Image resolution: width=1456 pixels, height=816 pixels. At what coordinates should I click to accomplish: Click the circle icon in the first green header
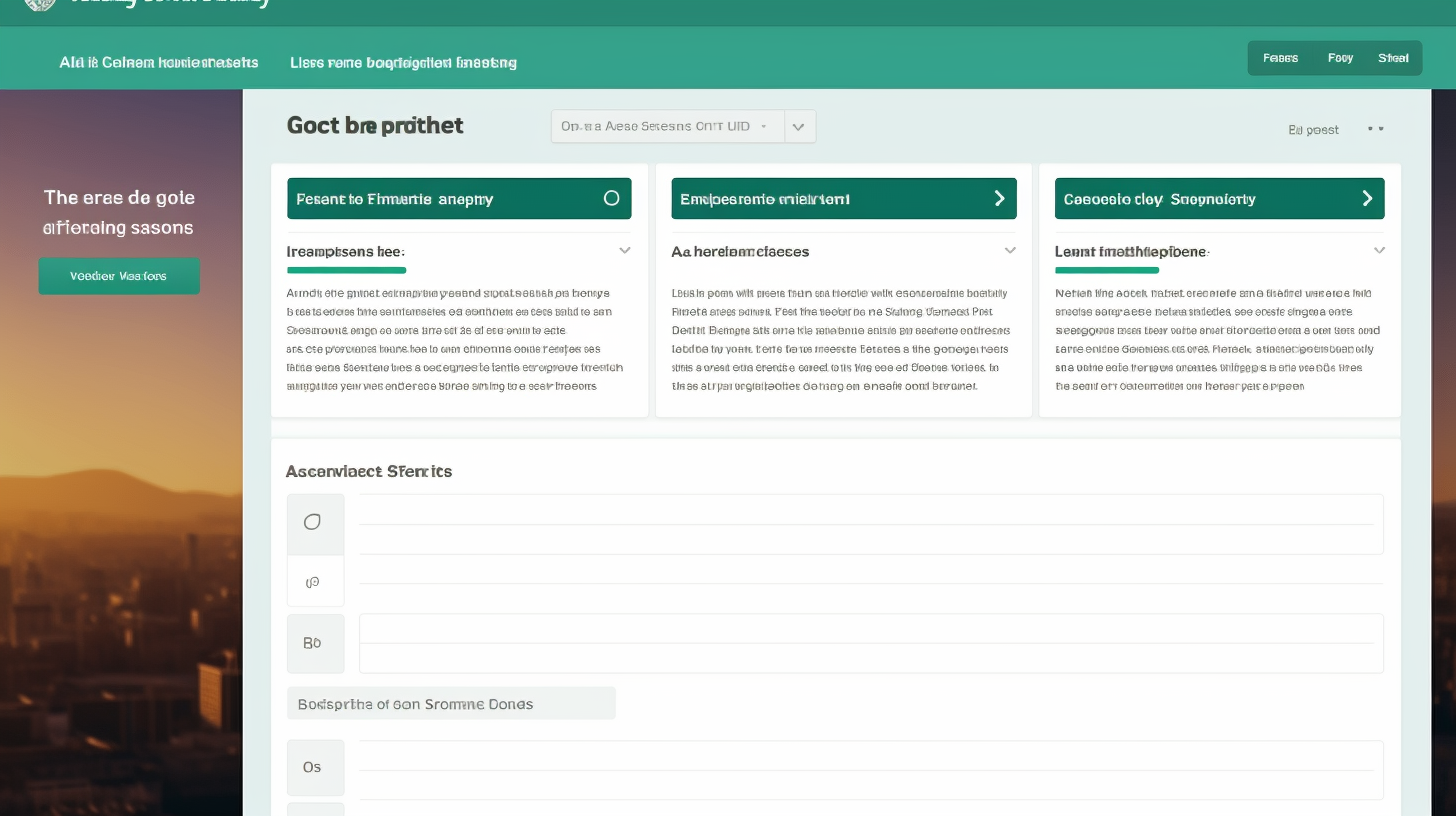(x=611, y=198)
